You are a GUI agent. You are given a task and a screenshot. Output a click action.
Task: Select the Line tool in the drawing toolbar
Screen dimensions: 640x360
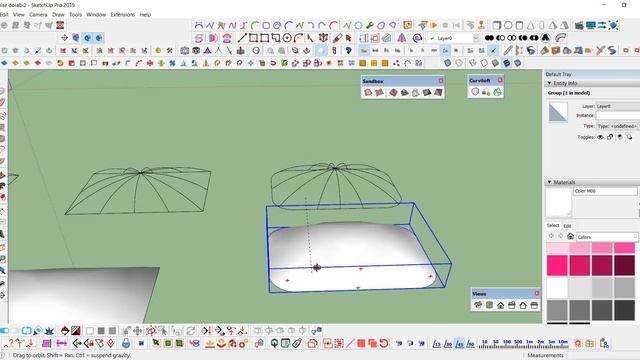(x=242, y=38)
